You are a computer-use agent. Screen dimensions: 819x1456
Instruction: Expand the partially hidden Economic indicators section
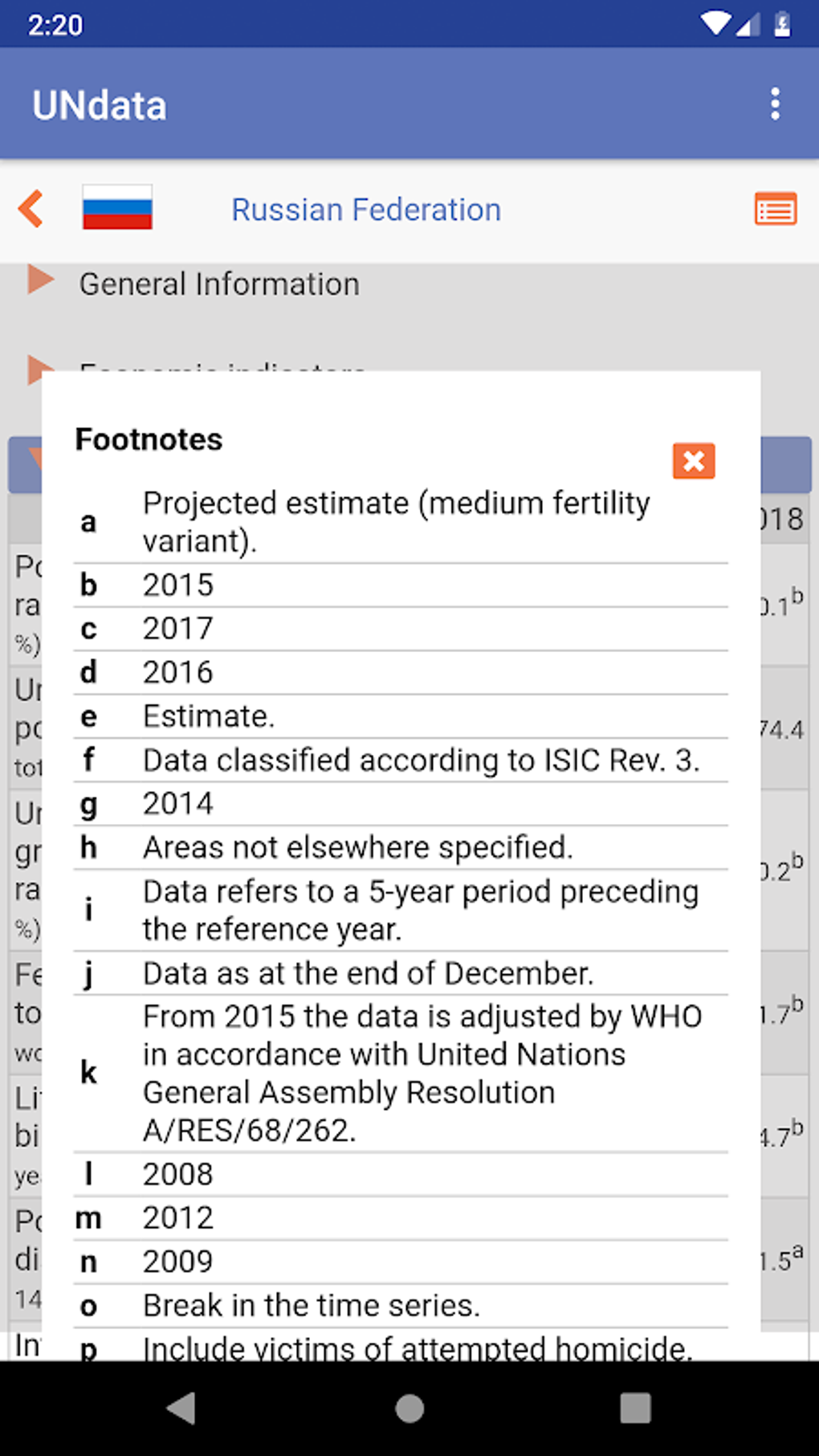222,365
